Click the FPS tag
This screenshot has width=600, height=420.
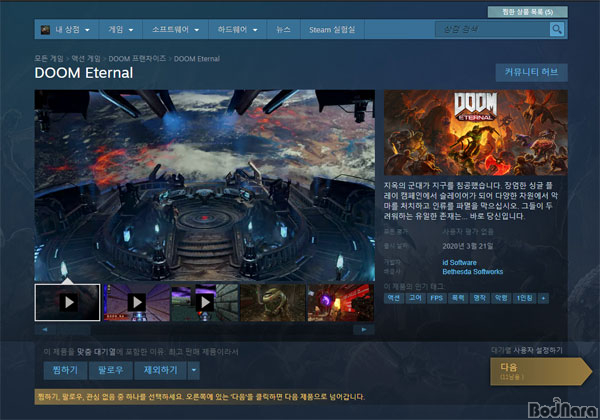[x=437, y=298]
